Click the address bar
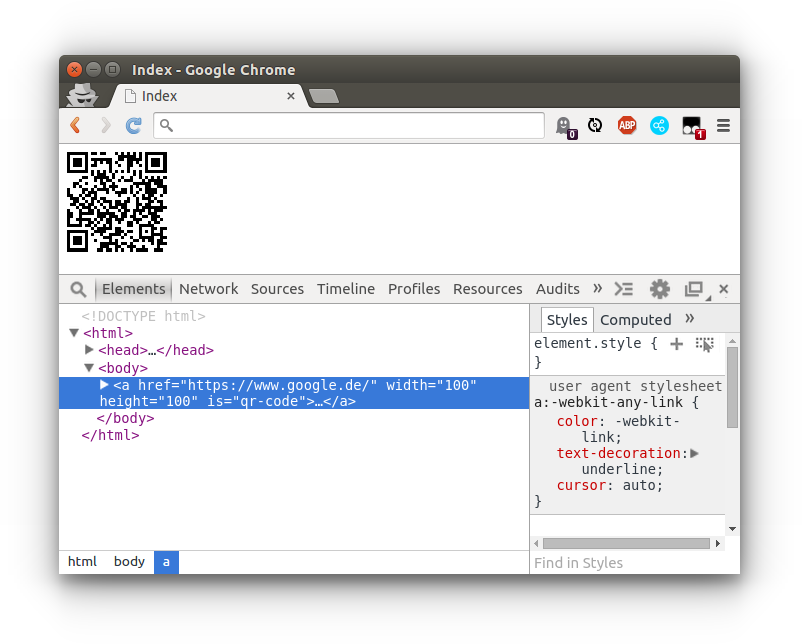Viewport: 802px width, 644px height. click(349, 125)
